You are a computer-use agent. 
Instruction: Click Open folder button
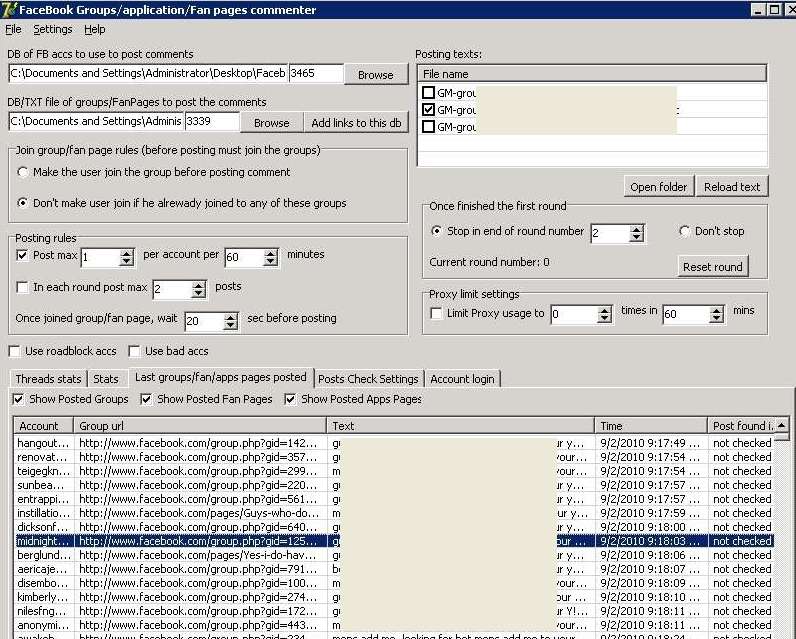click(658, 187)
